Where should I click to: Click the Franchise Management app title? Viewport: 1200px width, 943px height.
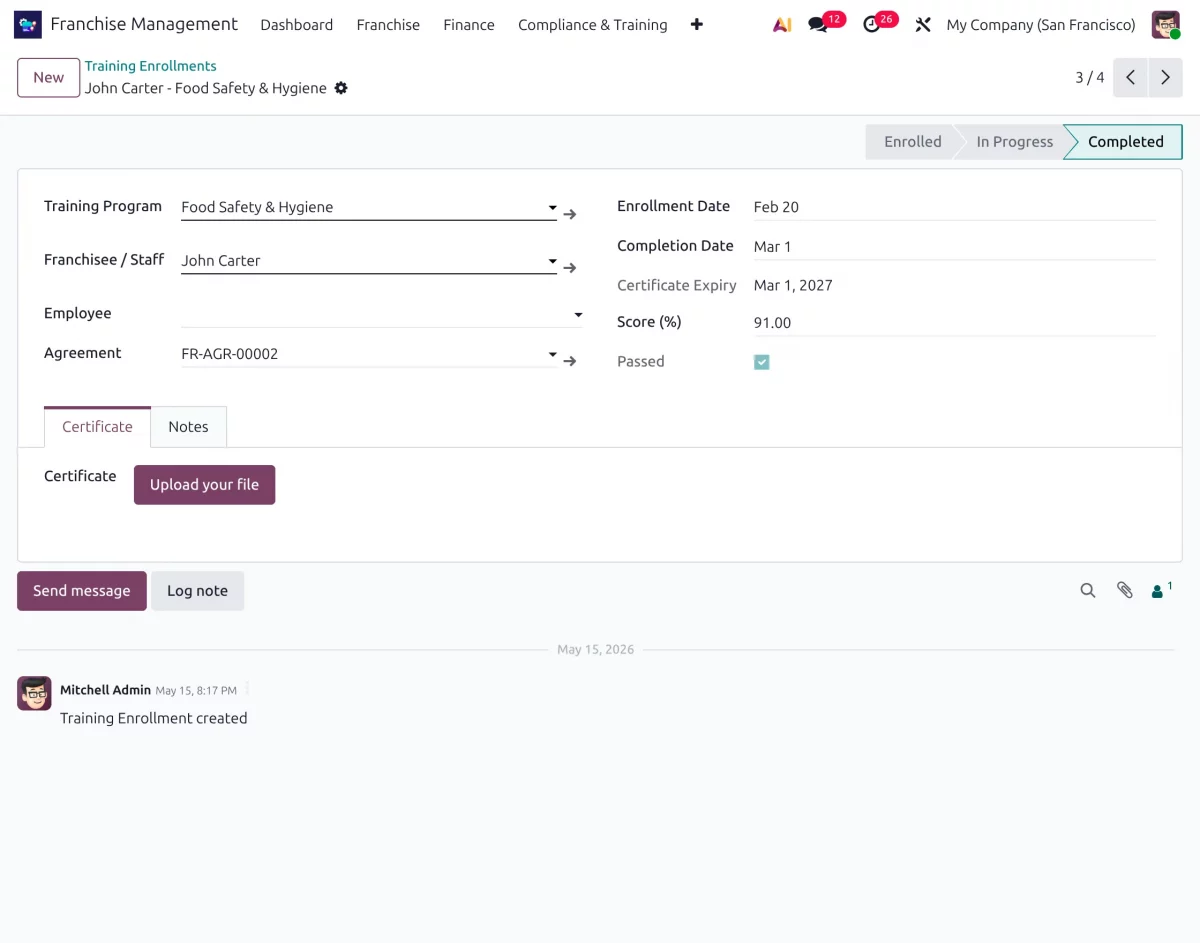[144, 24]
